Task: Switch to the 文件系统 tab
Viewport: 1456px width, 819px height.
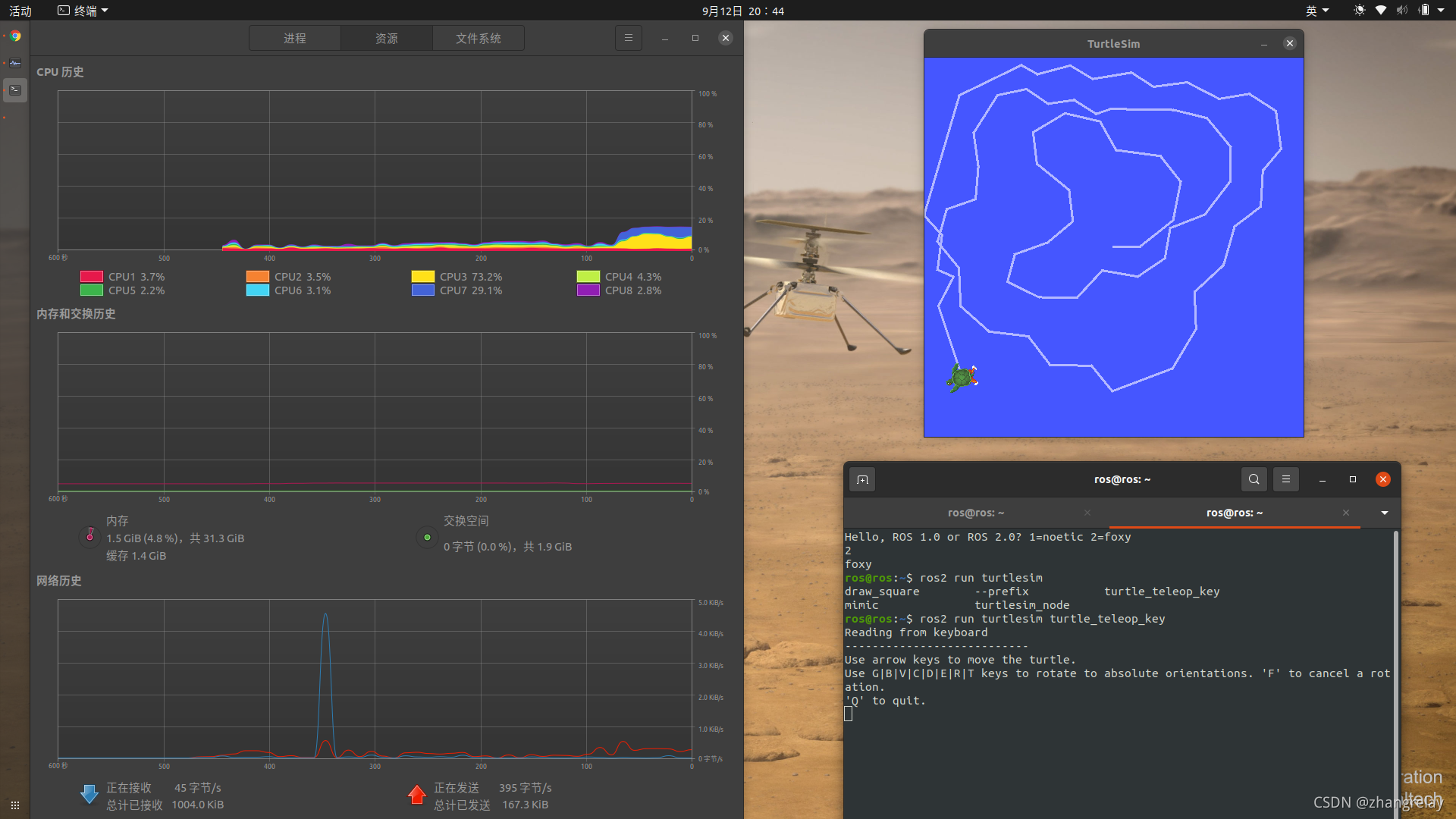Action: pos(478,38)
